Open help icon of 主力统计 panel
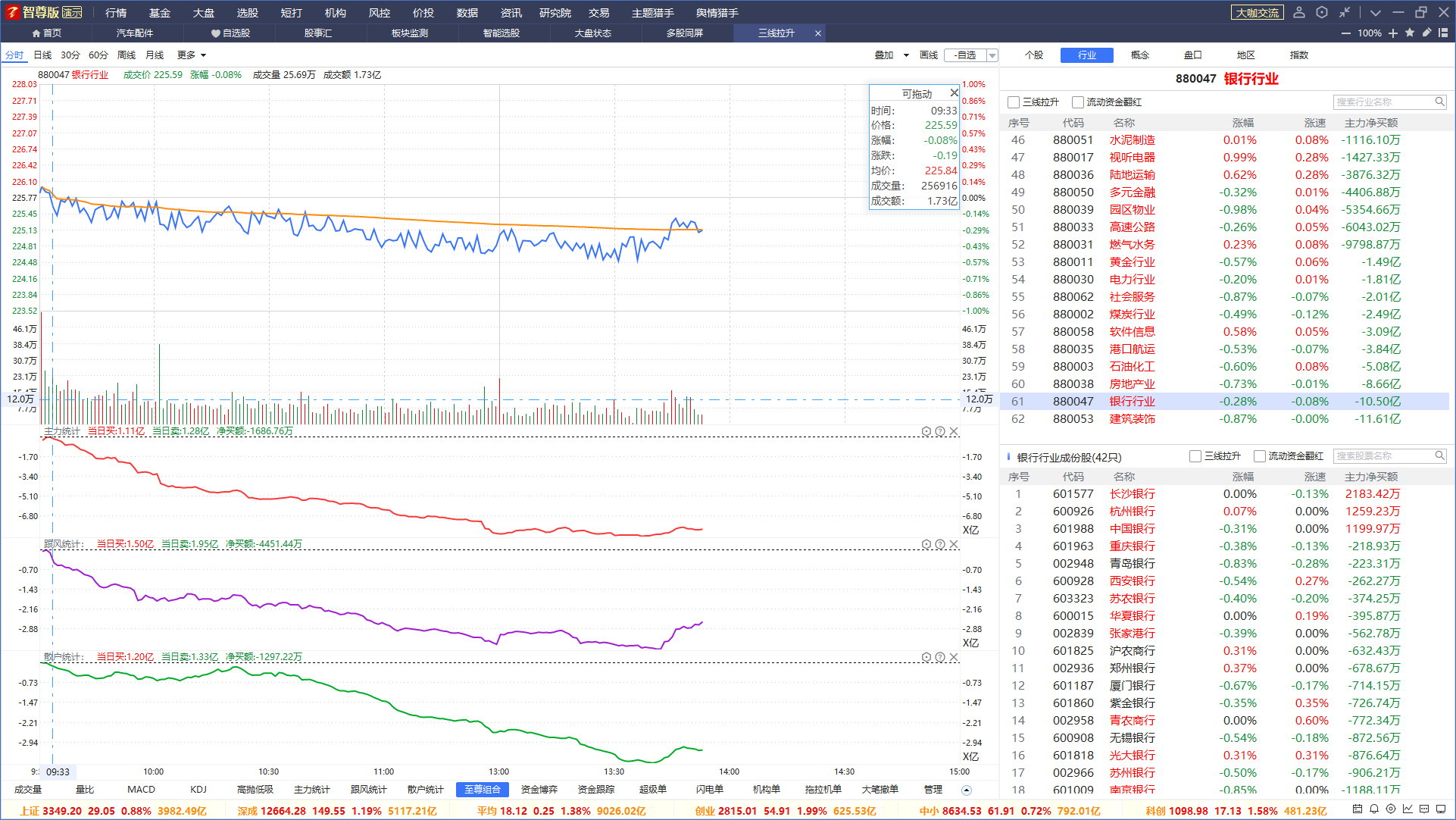 (x=940, y=431)
